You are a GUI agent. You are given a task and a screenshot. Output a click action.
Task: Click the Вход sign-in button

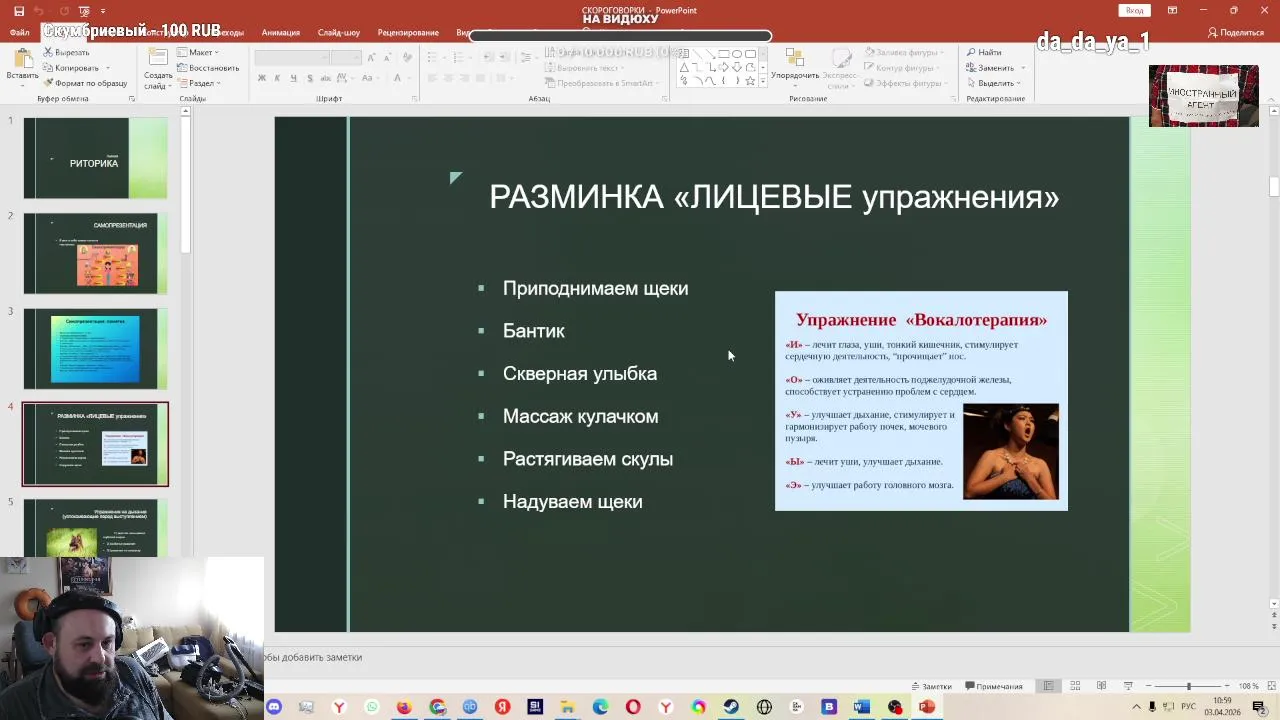tap(1135, 11)
